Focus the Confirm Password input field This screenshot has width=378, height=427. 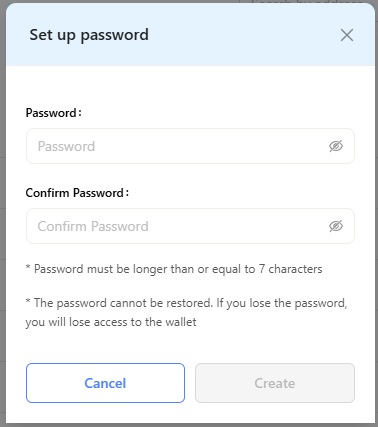click(190, 226)
